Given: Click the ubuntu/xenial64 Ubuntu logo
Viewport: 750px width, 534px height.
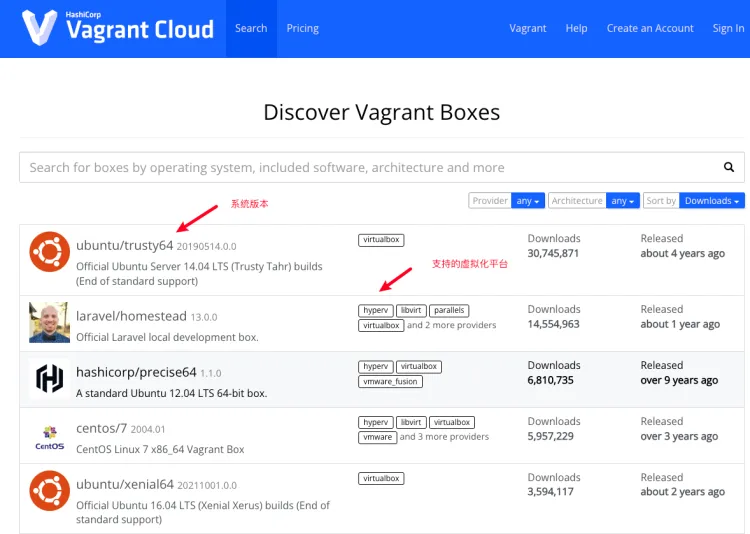Looking at the screenshot, I should 49,491.
